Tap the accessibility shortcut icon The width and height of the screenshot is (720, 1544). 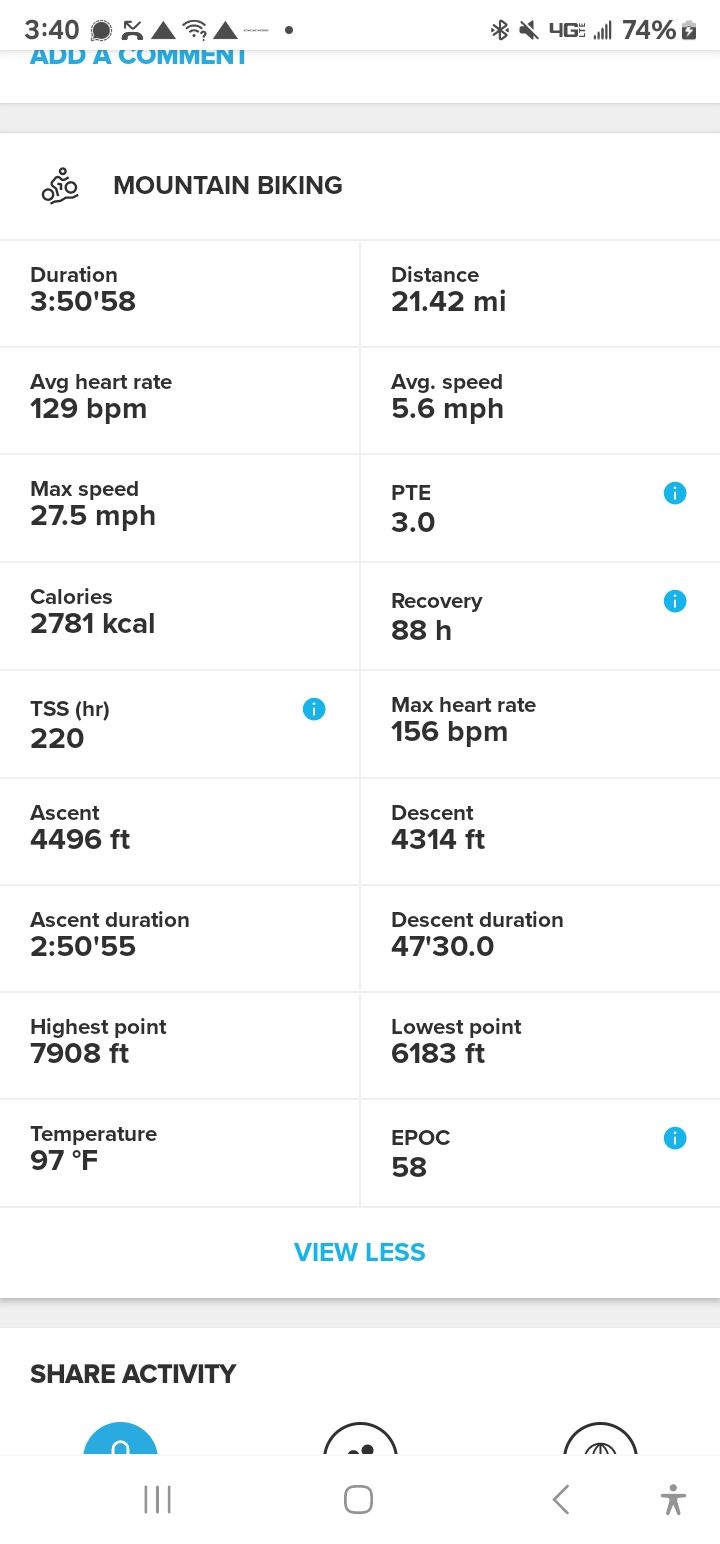click(673, 1499)
